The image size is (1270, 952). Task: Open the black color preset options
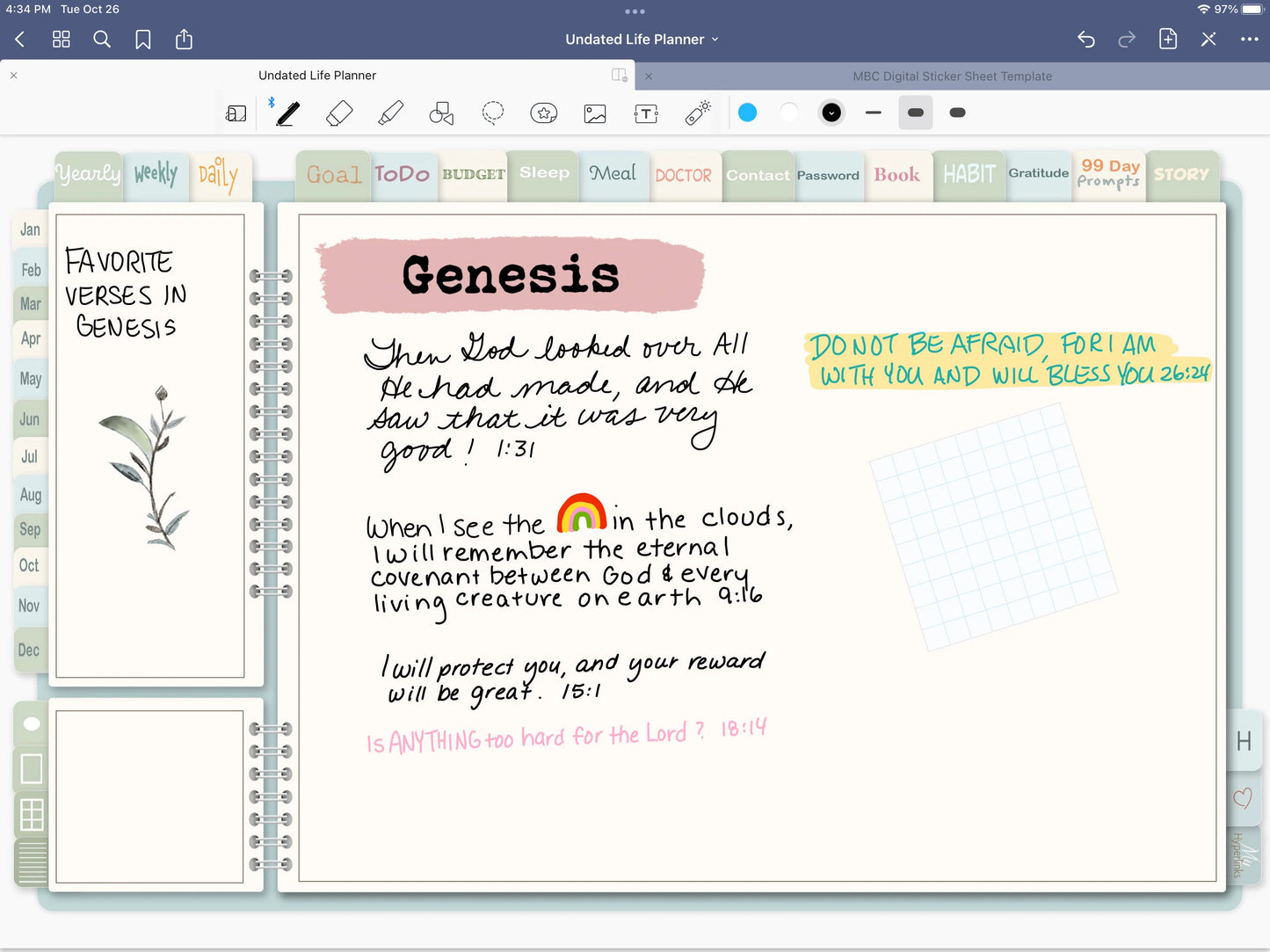(831, 113)
